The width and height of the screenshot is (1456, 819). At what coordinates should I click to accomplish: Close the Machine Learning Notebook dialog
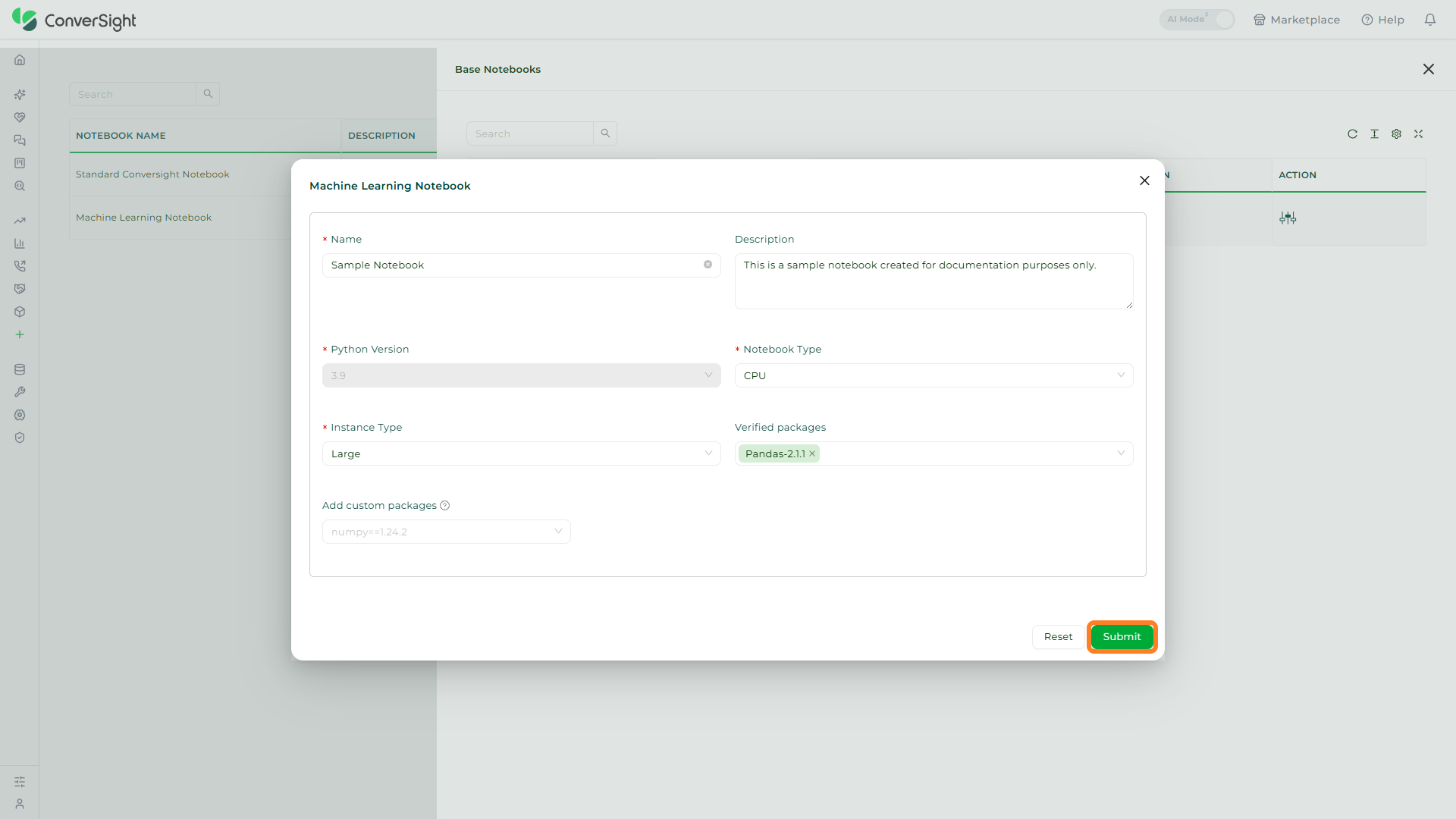pyautogui.click(x=1144, y=180)
